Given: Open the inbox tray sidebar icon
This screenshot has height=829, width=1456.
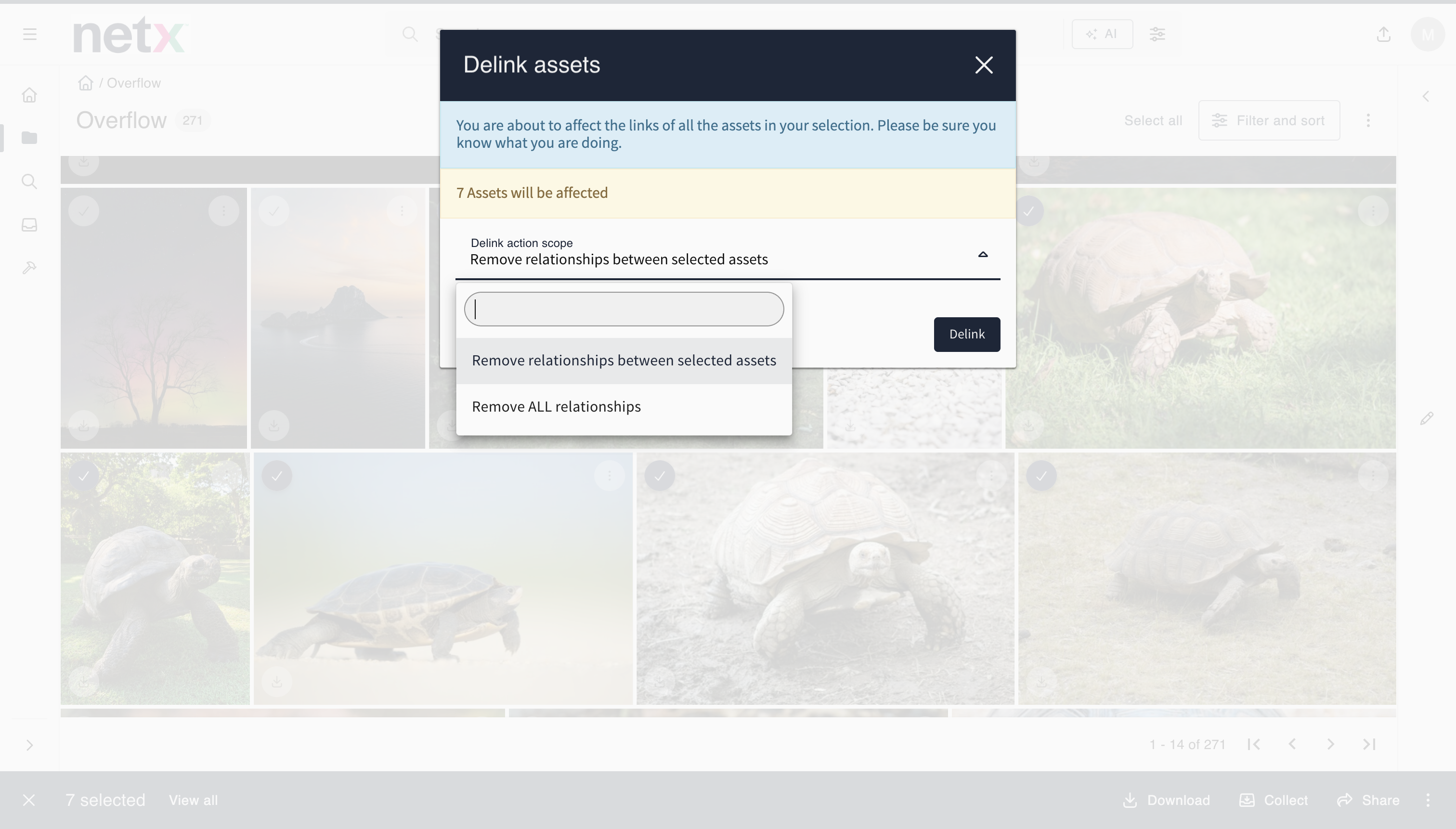Looking at the screenshot, I should 29,225.
